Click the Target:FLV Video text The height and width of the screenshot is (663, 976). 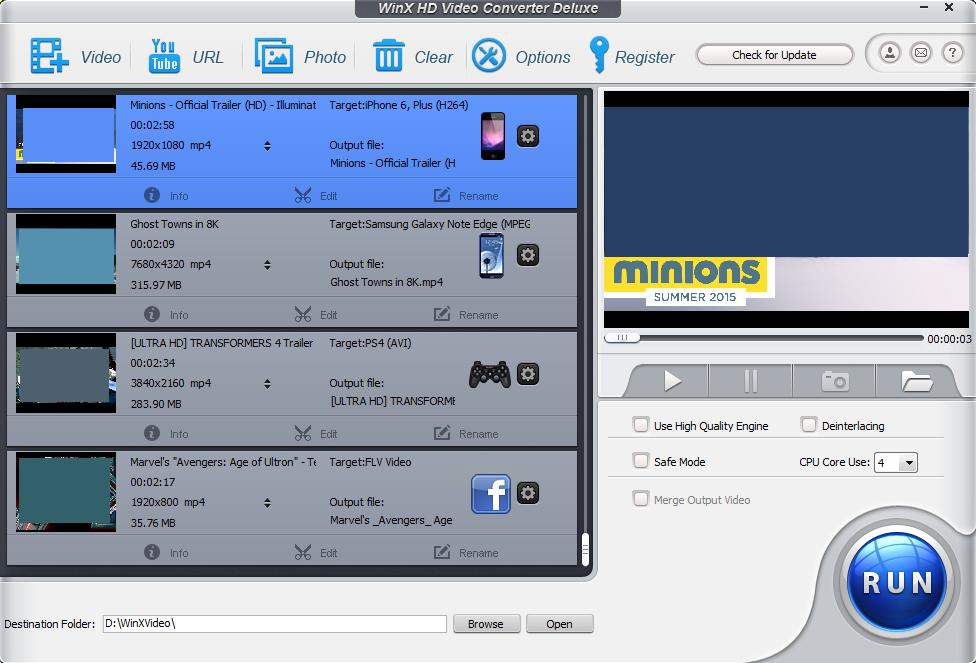click(370, 462)
